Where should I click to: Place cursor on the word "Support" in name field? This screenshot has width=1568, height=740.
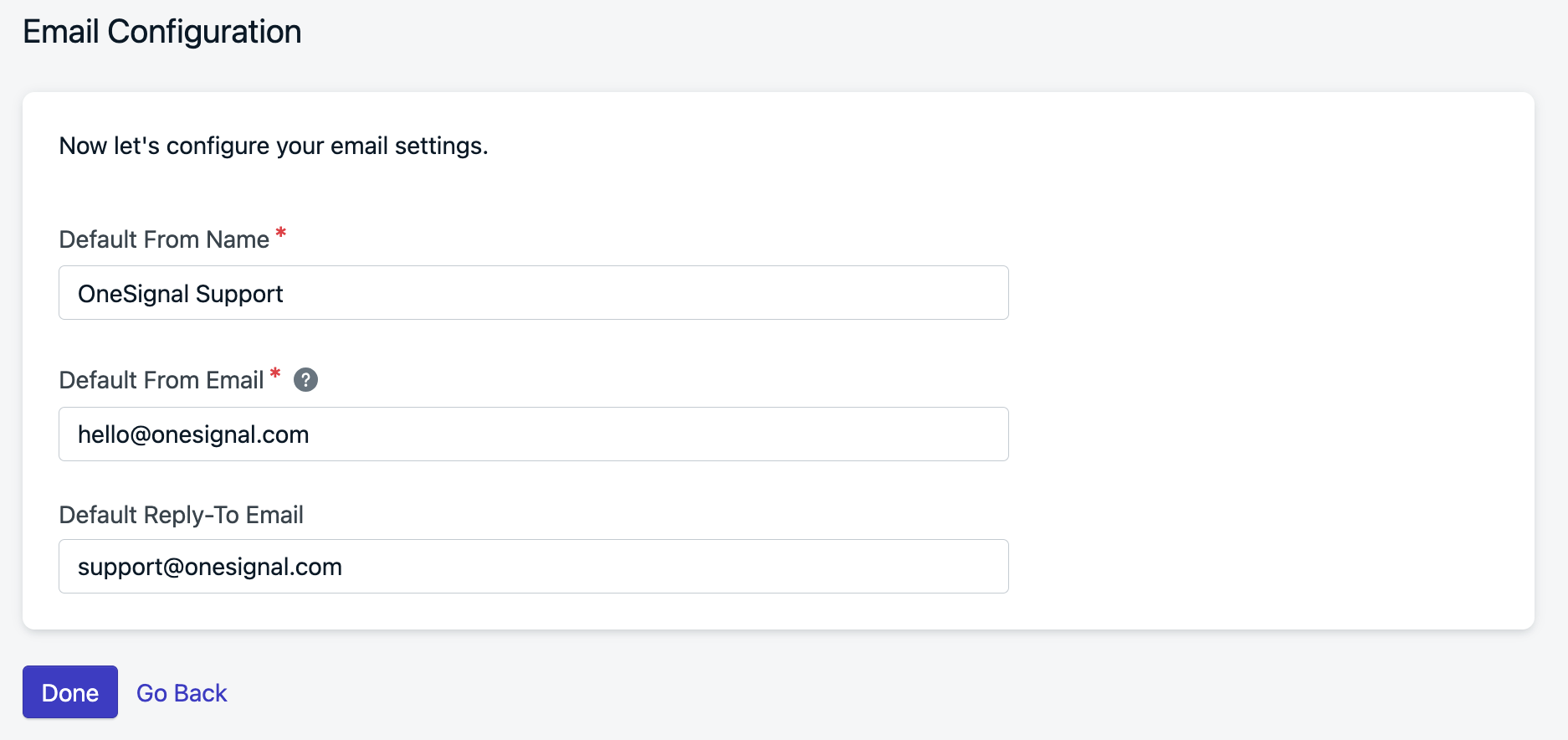239,295
